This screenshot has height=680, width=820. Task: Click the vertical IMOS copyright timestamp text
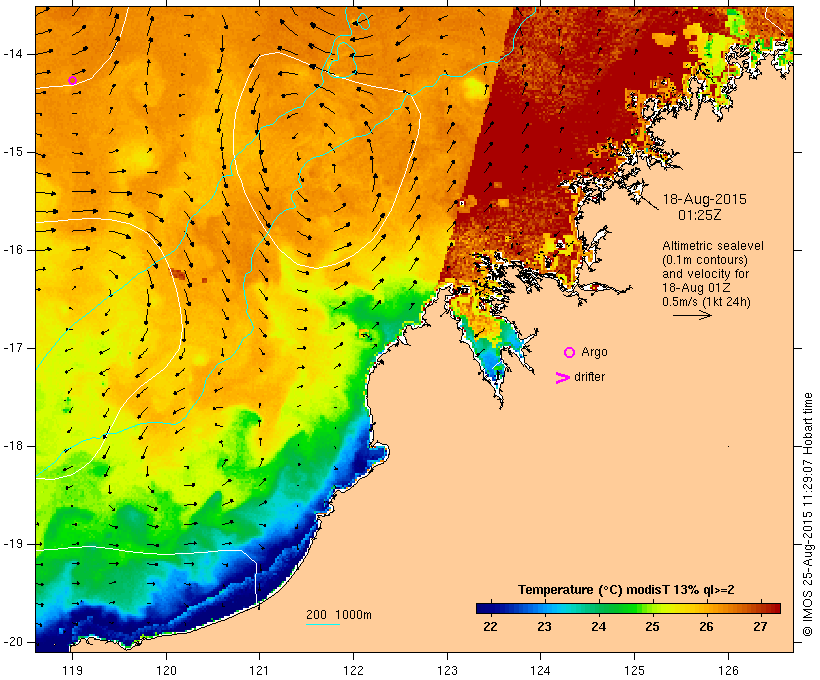[808, 514]
